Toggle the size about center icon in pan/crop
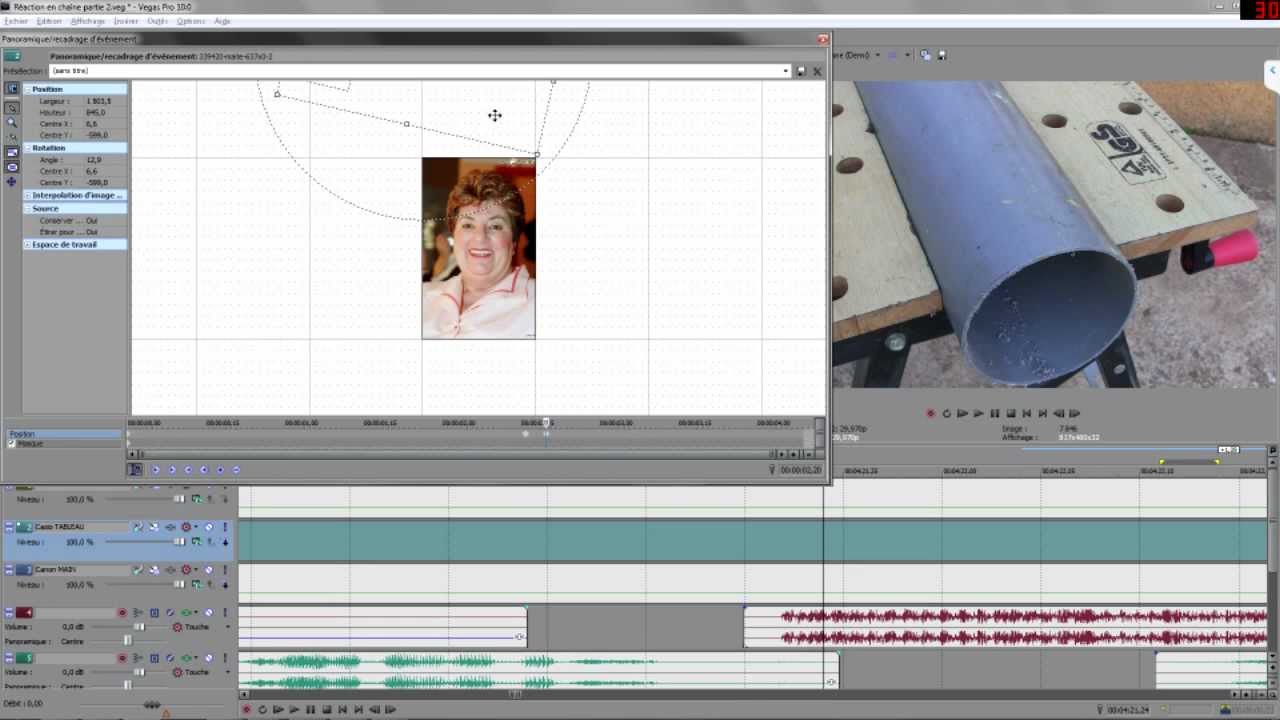 coord(12,167)
